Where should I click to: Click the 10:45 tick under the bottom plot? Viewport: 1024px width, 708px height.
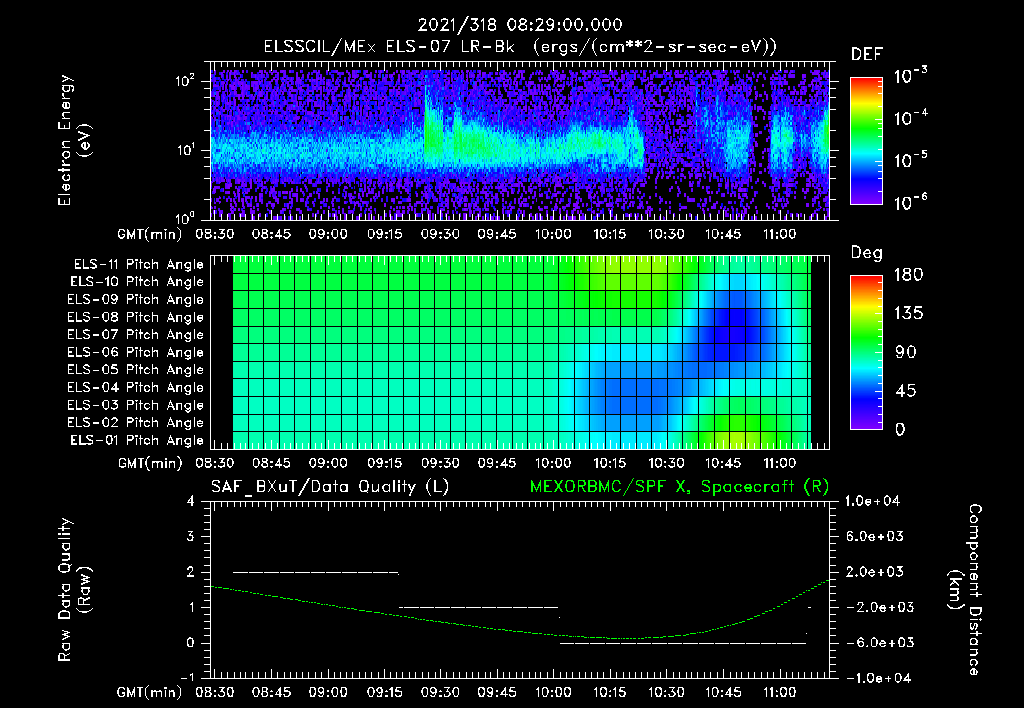722,692
